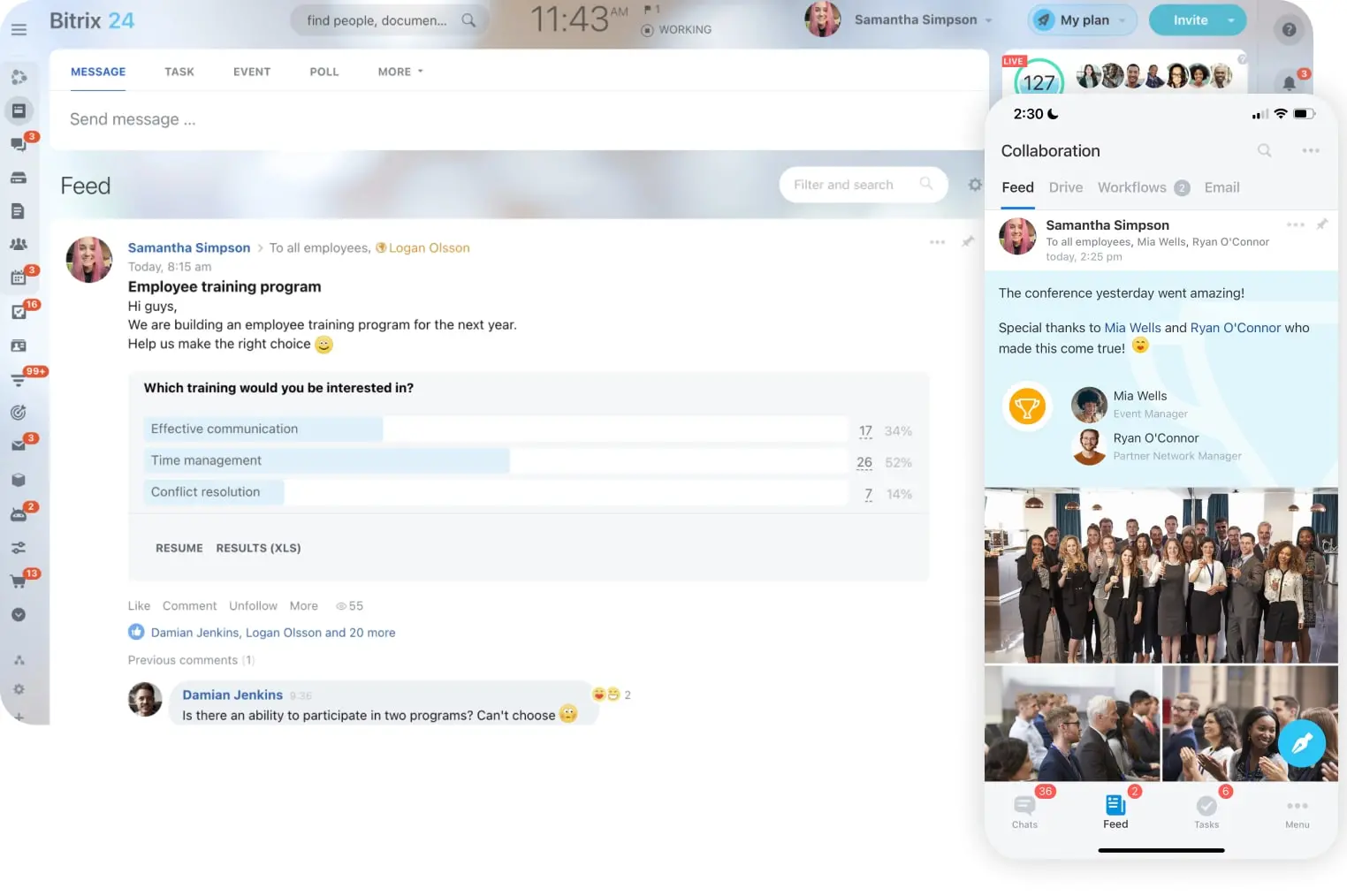The height and width of the screenshot is (896, 1347).
Task: Open conference group photo on phone
Action: (x=1161, y=575)
